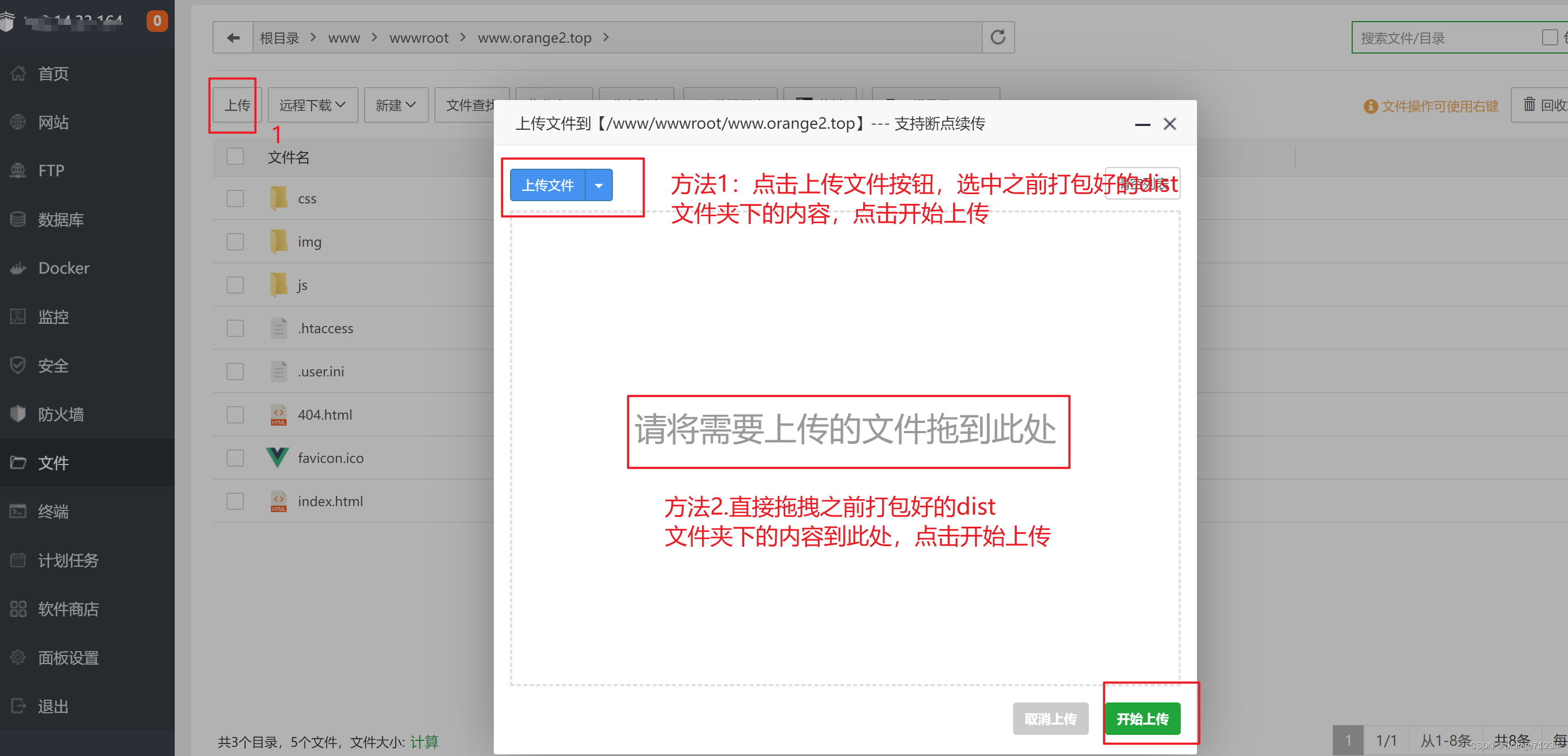Click the back arrow in path bar
This screenshot has height=756, width=1568.
(x=233, y=38)
